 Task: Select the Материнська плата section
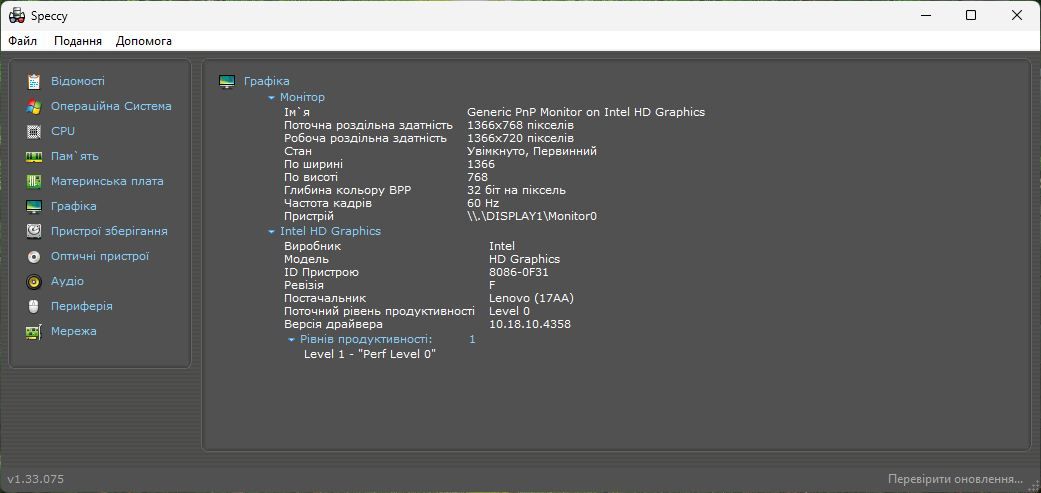tap(107, 181)
